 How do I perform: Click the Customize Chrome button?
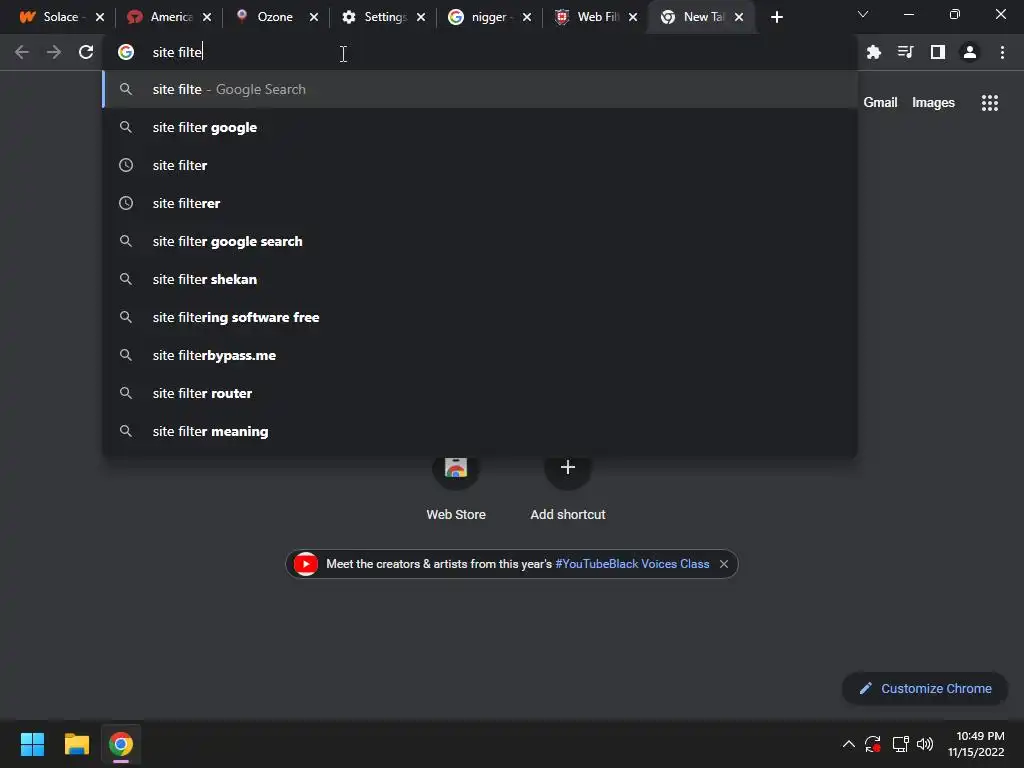(925, 688)
